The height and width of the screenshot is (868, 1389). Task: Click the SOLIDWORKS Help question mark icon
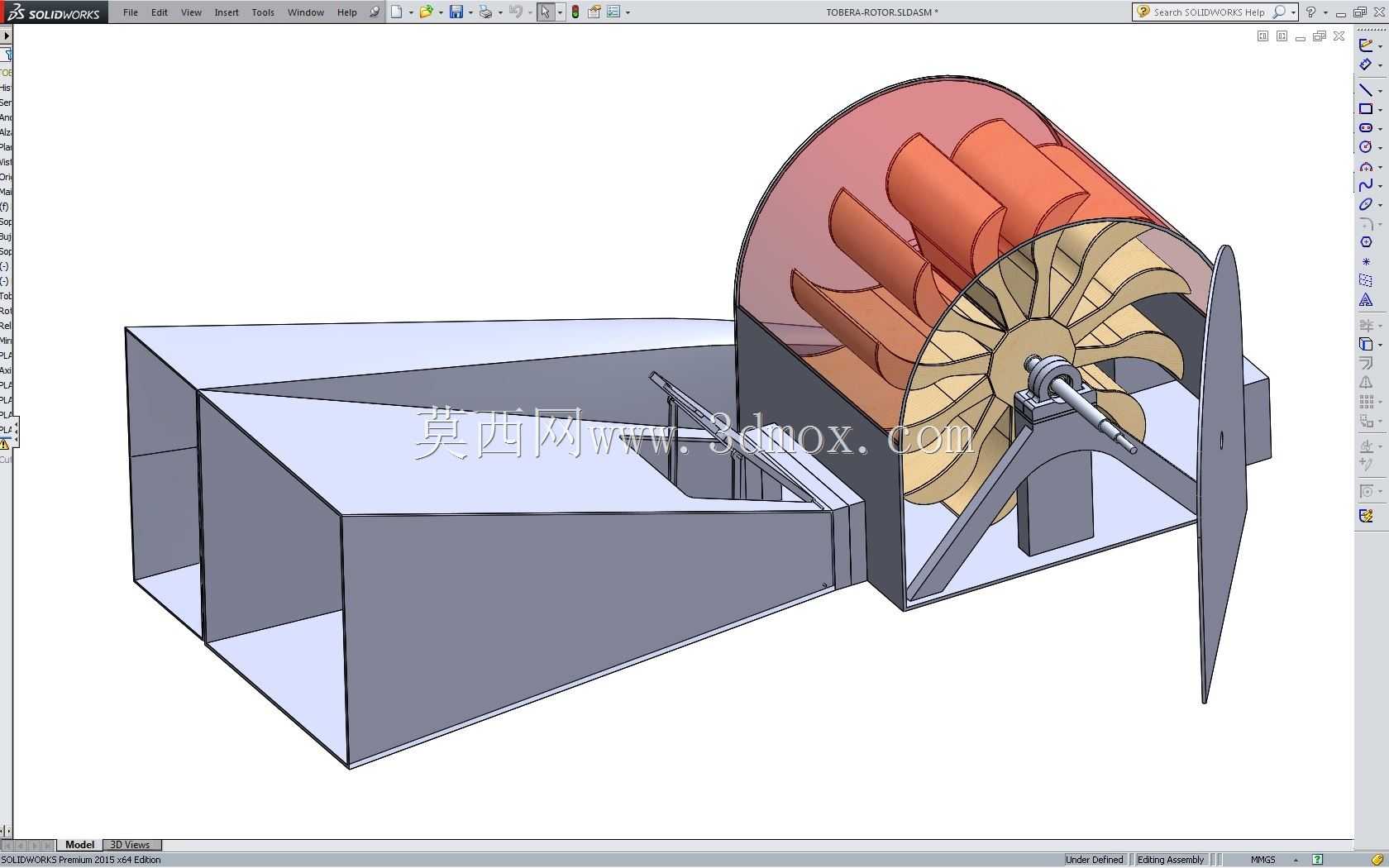pos(1311,12)
